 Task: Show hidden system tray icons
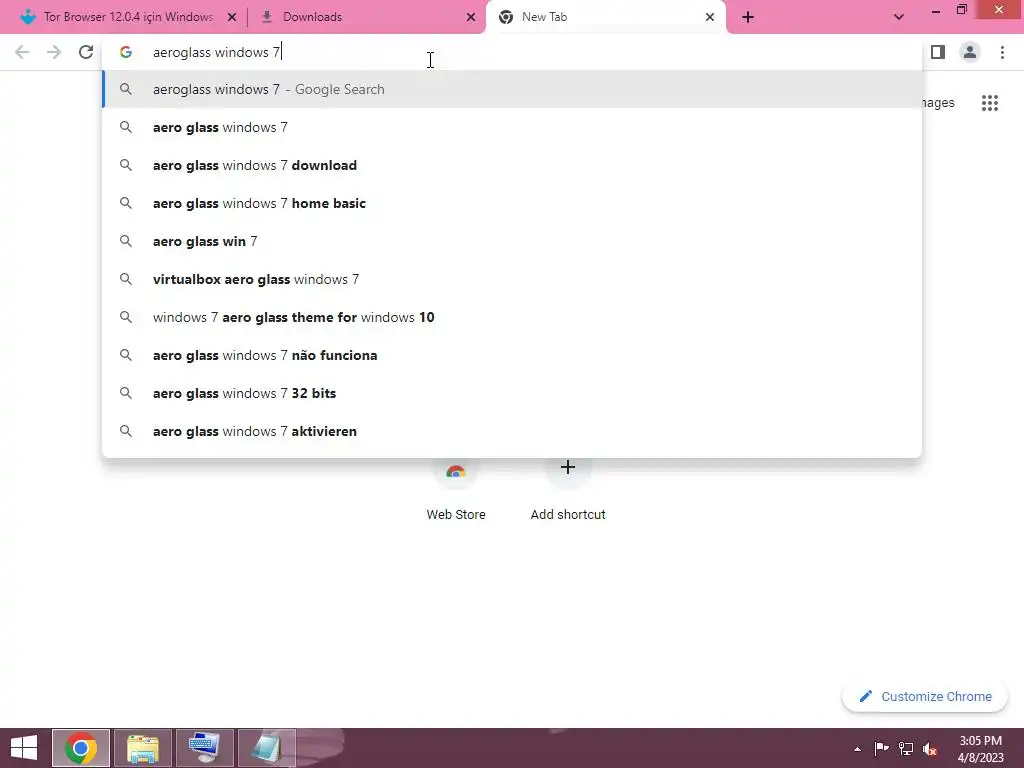(857, 749)
